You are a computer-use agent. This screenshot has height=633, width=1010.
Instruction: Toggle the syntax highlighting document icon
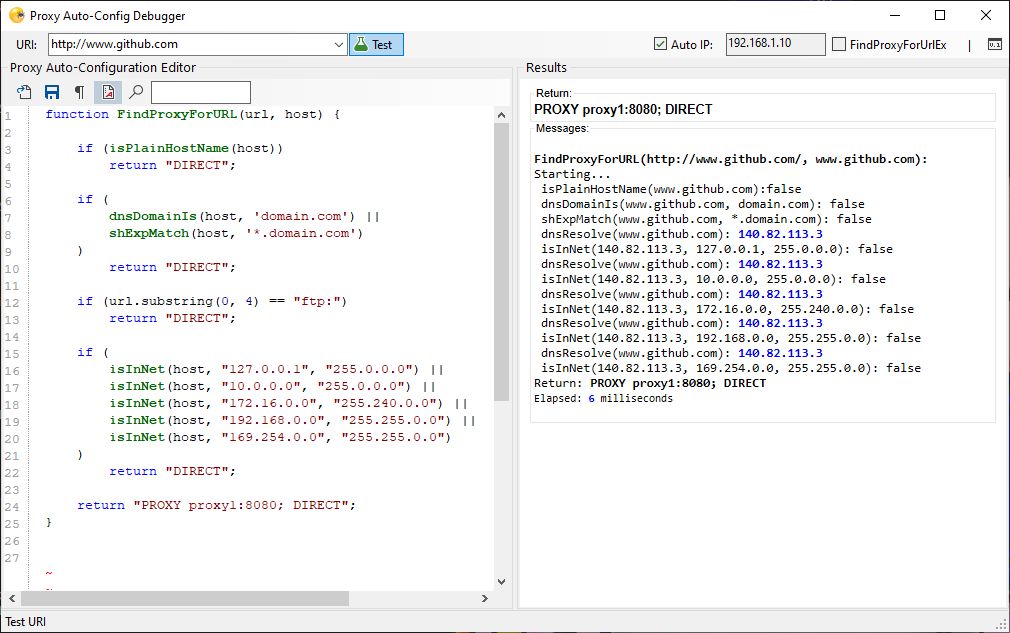click(x=108, y=92)
